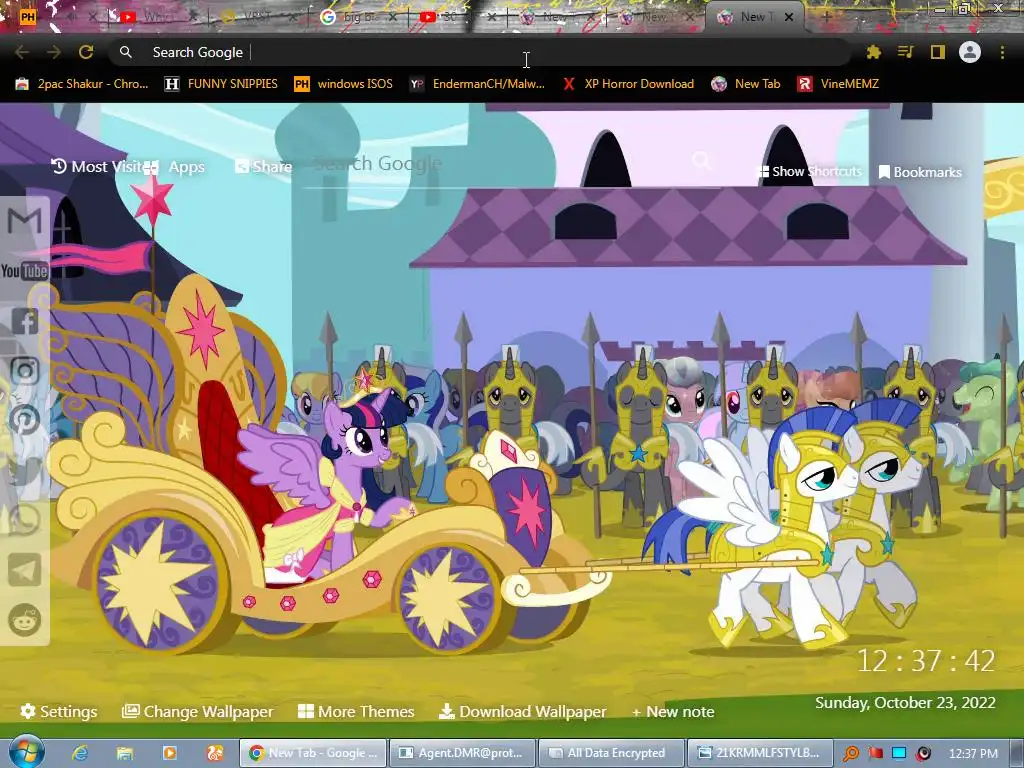Open the VineMEMZ bookmark
The height and width of the screenshot is (768, 1024).
tap(838, 84)
